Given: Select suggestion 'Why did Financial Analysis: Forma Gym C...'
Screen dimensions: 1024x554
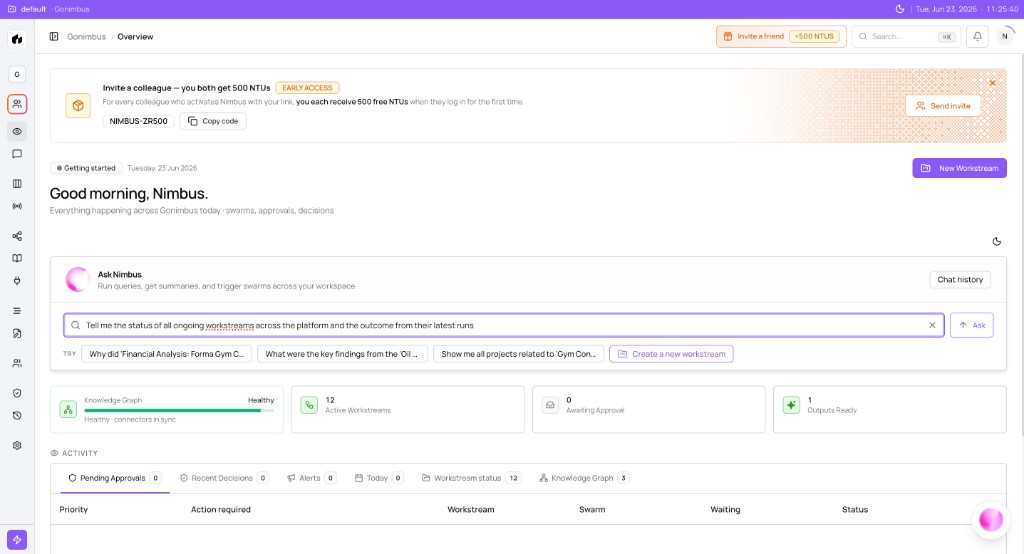Looking at the screenshot, I should (167, 354).
